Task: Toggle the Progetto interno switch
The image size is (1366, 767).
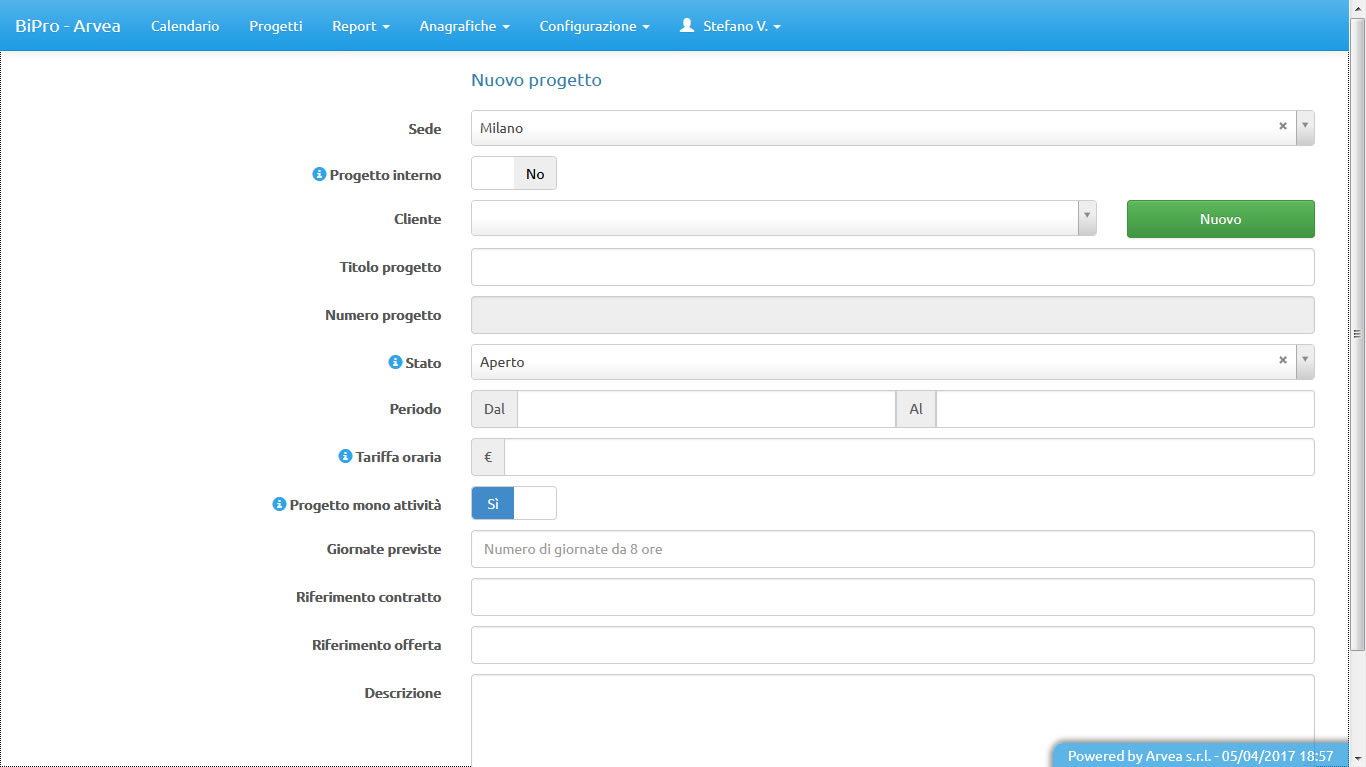Action: (x=513, y=174)
